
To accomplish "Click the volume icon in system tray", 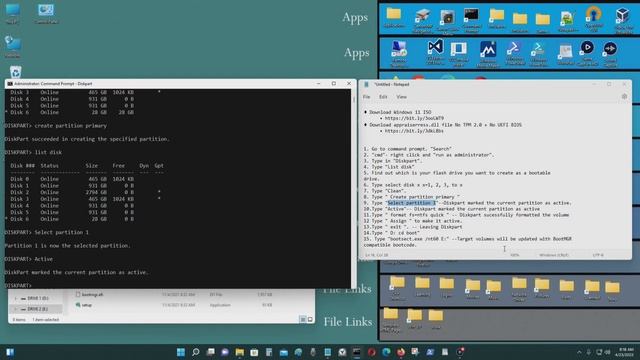I will pyautogui.click(x=607, y=352).
